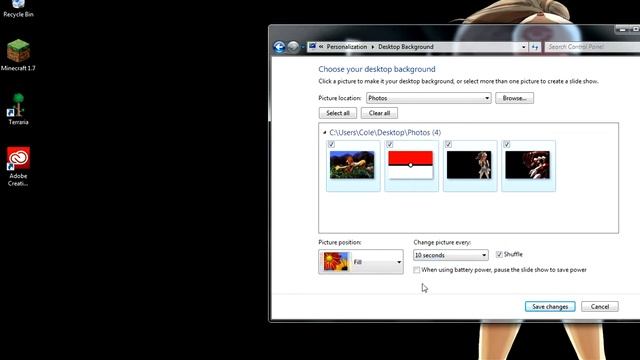Select the Minecraft 1.7 desktop icon
The height and width of the screenshot is (360, 640).
[x=18, y=55]
